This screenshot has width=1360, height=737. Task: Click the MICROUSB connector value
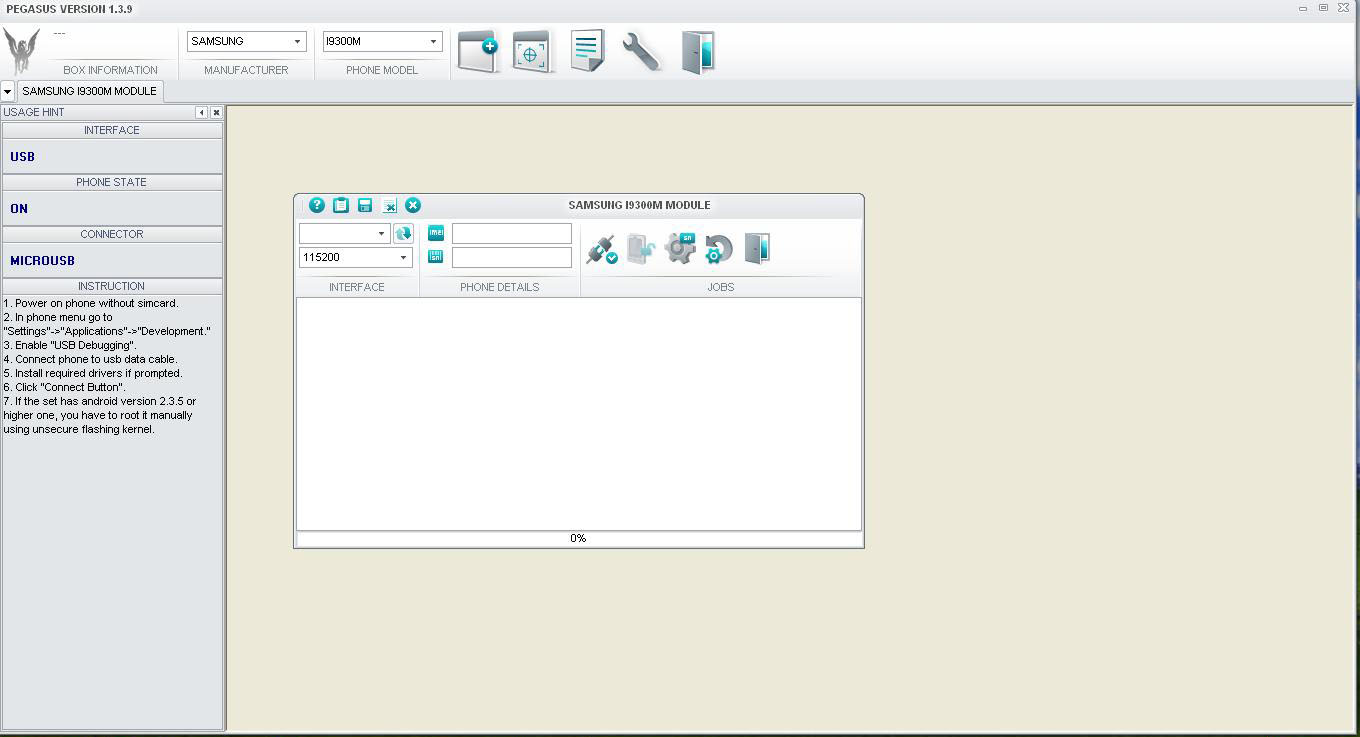(x=42, y=261)
